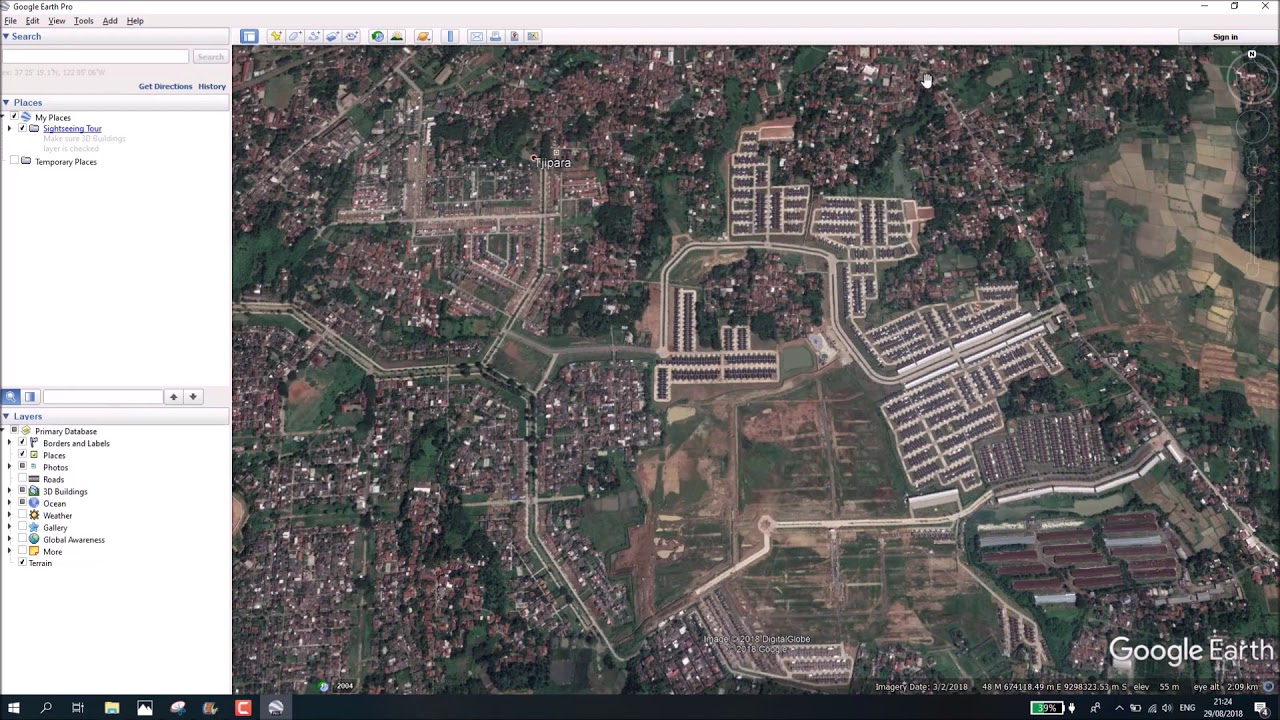
Task: Collapse the Layers panel
Action: [6, 416]
